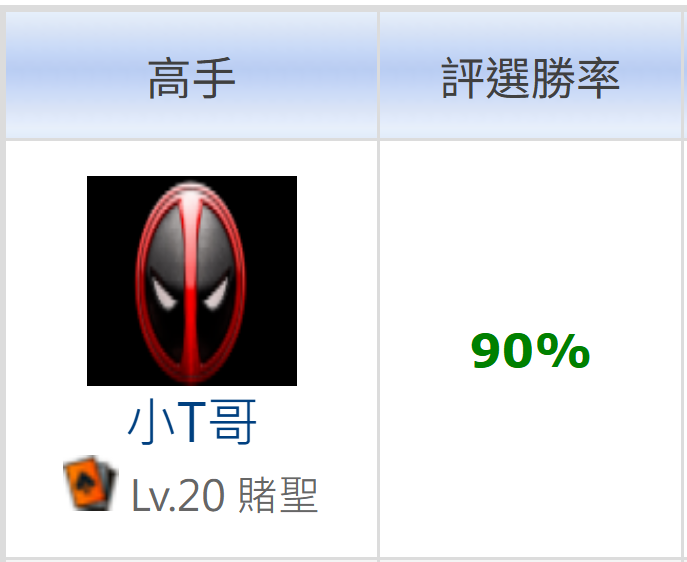This screenshot has height=562, width=687.
Task: Click the white eyes on the mask avatar
Action: [190, 291]
